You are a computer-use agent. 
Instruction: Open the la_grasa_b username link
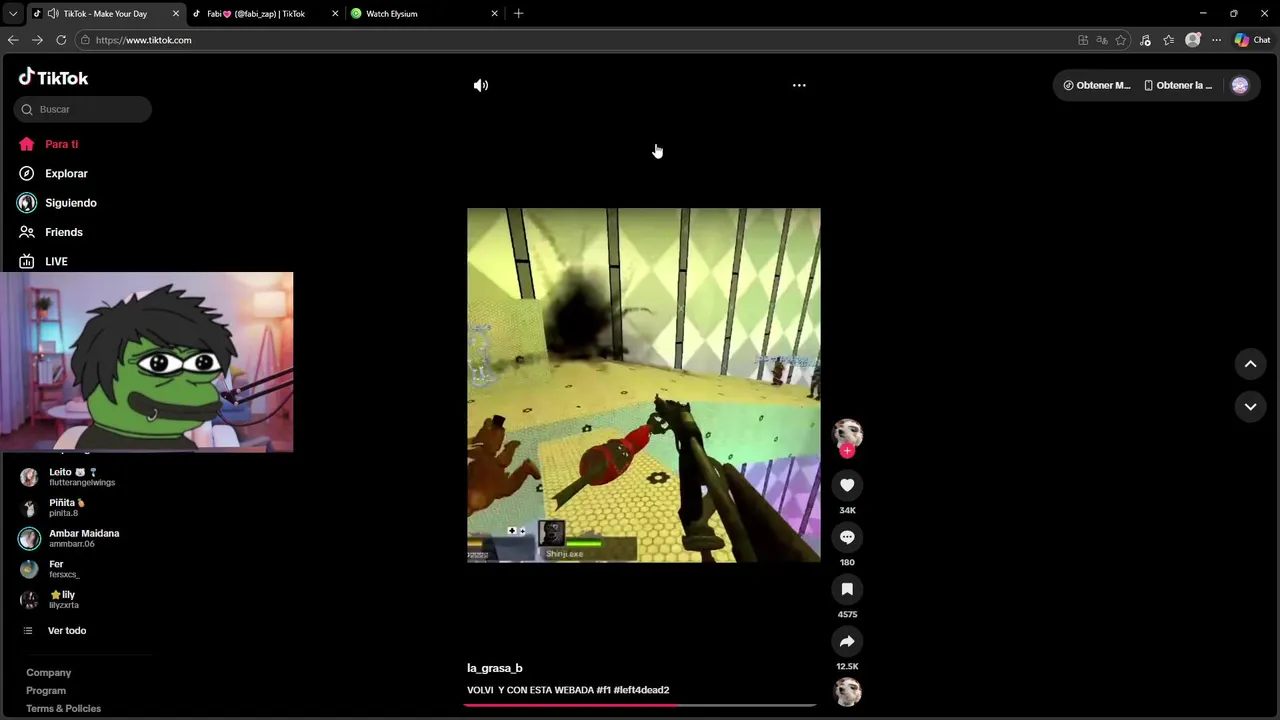point(495,668)
